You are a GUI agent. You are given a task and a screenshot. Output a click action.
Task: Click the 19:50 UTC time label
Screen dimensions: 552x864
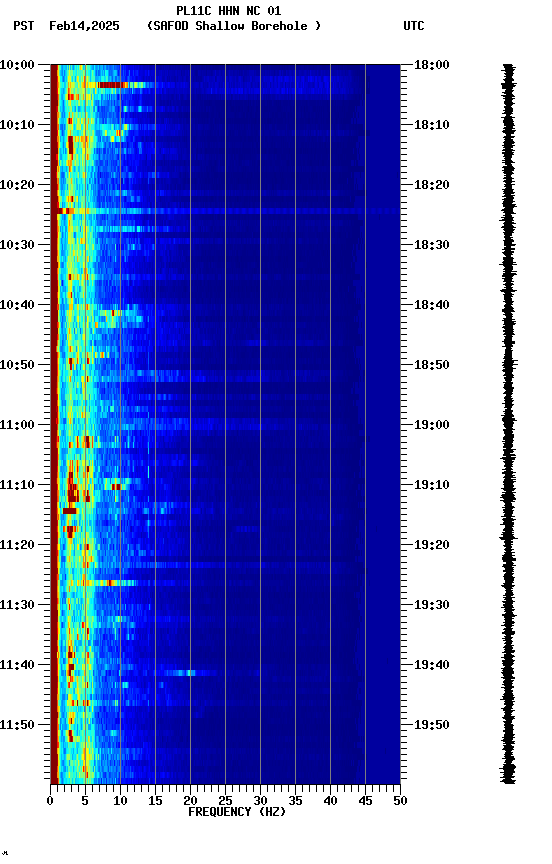click(x=432, y=726)
